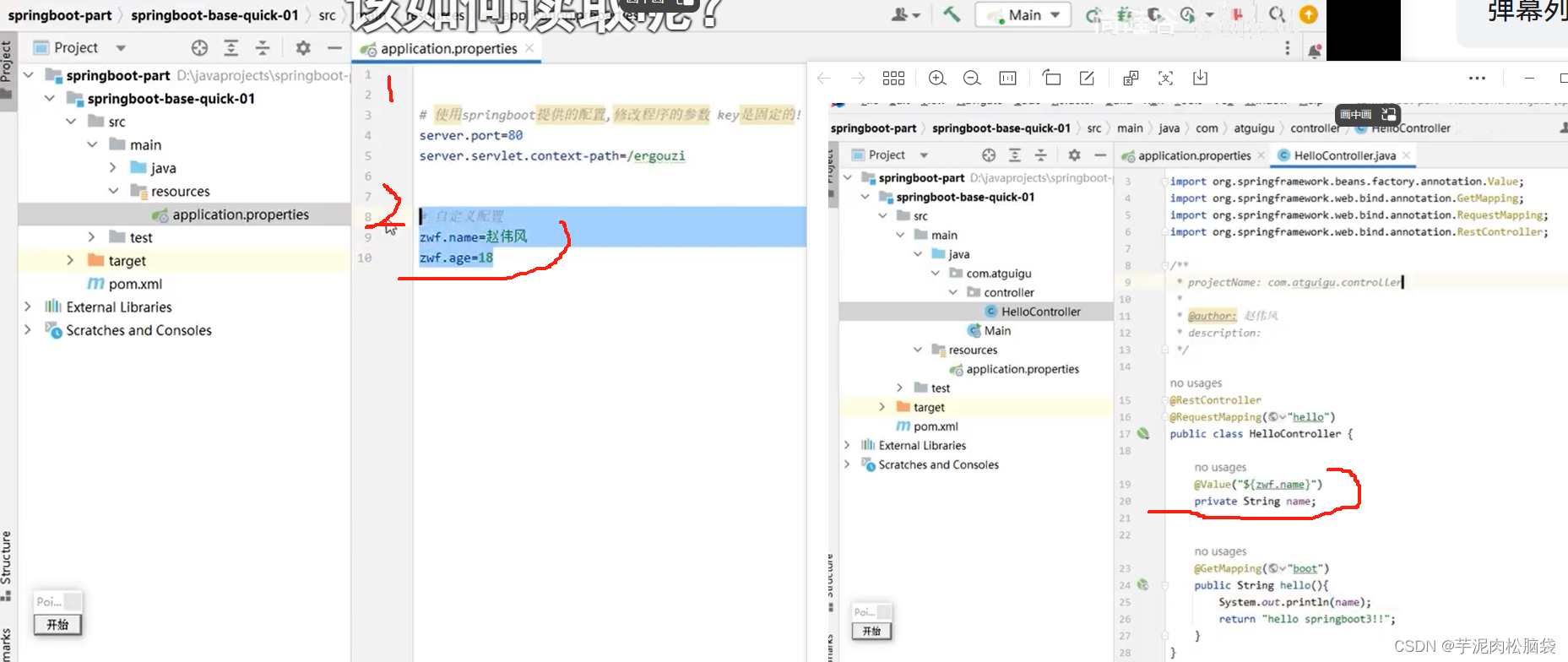The image size is (1568, 662).
Task: Click the 开始 button in left window
Action: (x=57, y=625)
